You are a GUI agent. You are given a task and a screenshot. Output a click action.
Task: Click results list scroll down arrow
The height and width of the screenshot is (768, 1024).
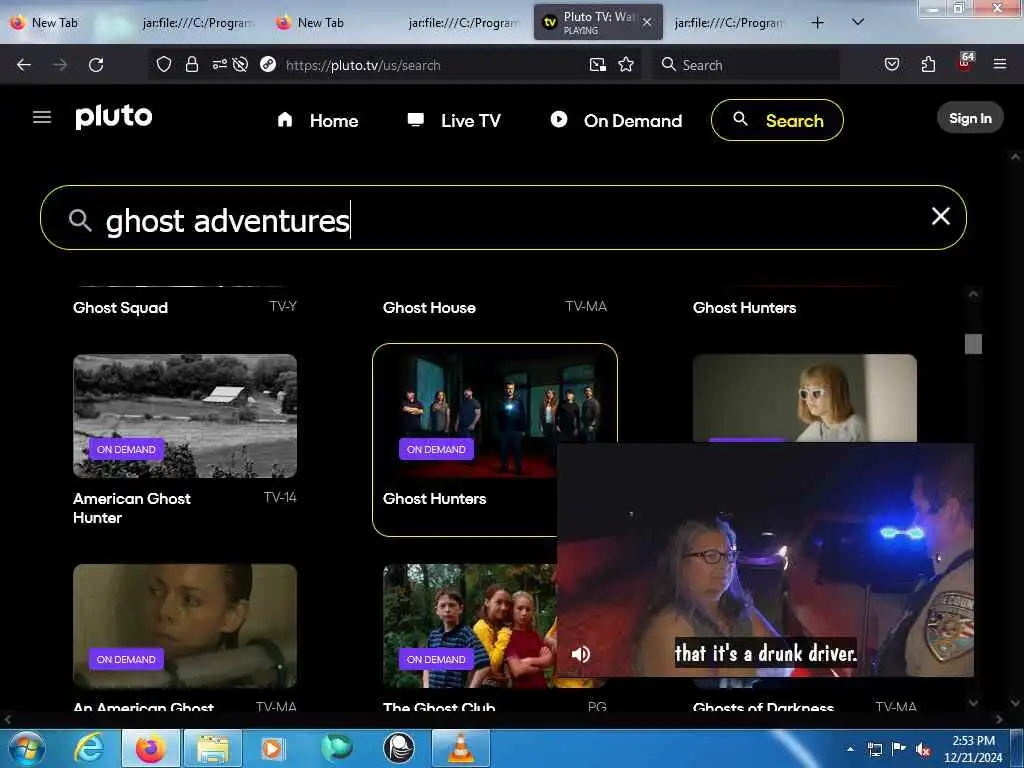click(x=973, y=703)
